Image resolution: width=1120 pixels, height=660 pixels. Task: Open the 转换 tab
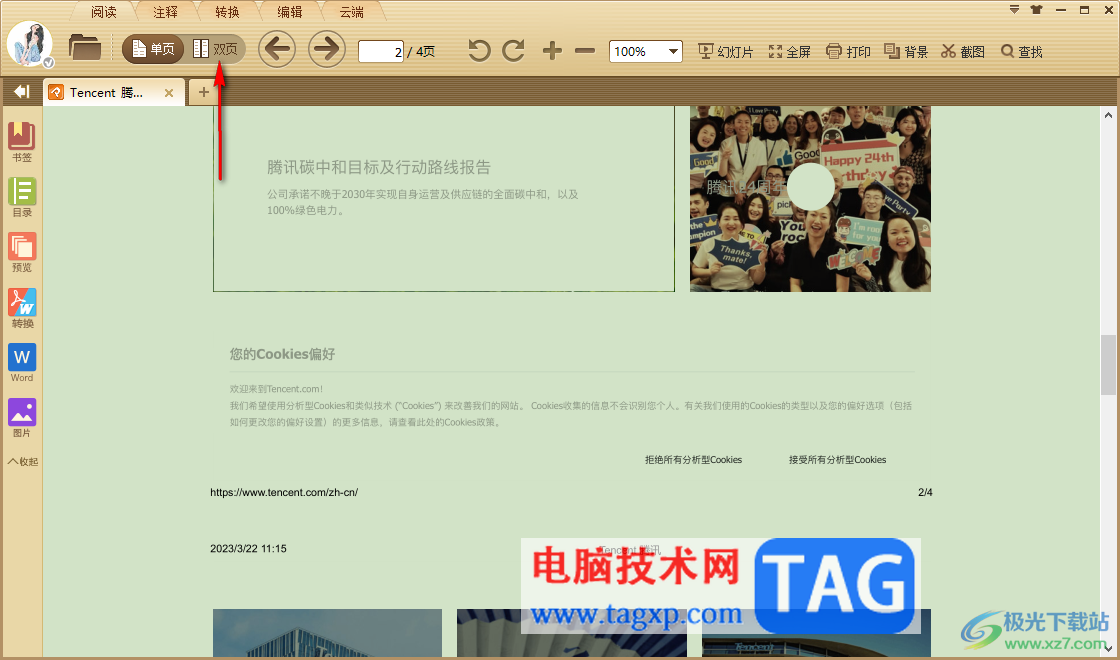(227, 12)
